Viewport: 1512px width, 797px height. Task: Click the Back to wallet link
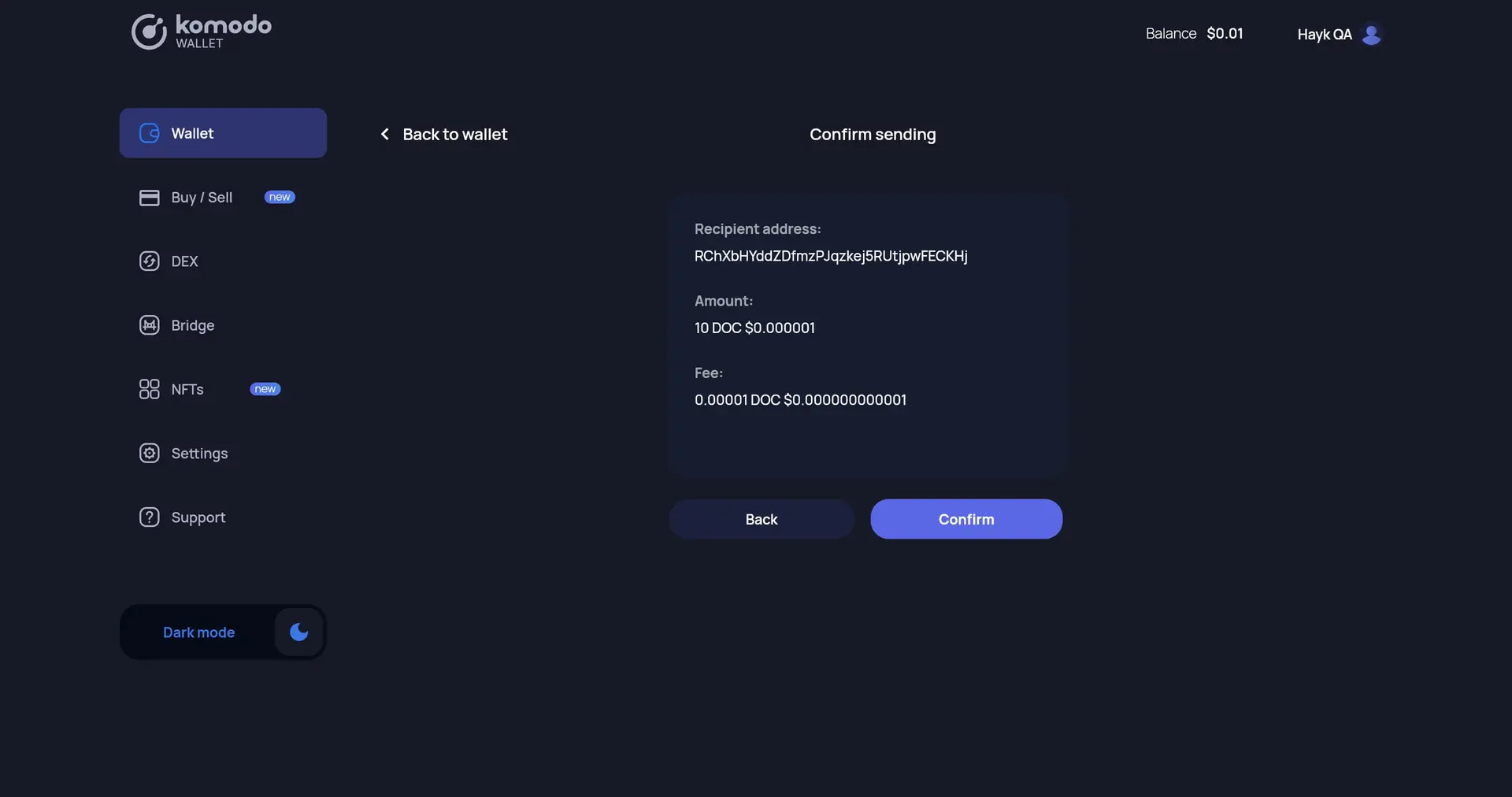455,134
